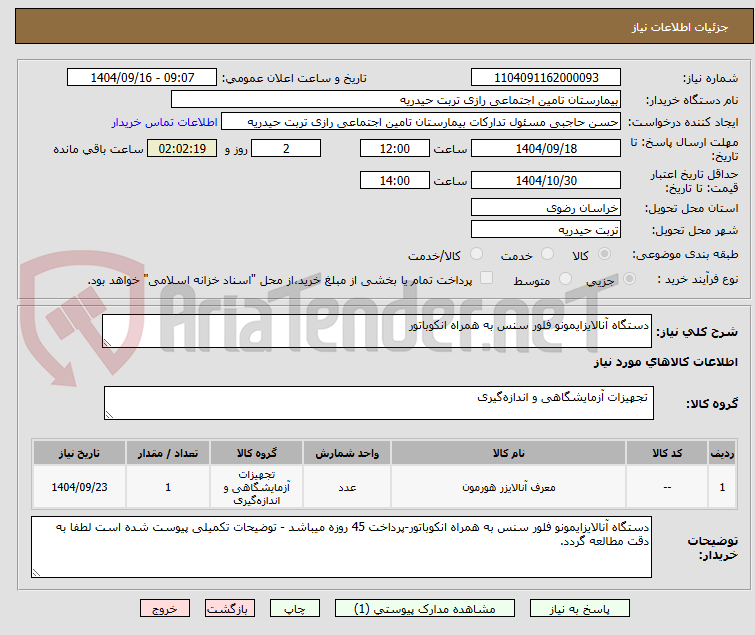Click the resize handle of توضیحات خریدار textarea
Viewport: 755px width, 635px height.
(36, 572)
